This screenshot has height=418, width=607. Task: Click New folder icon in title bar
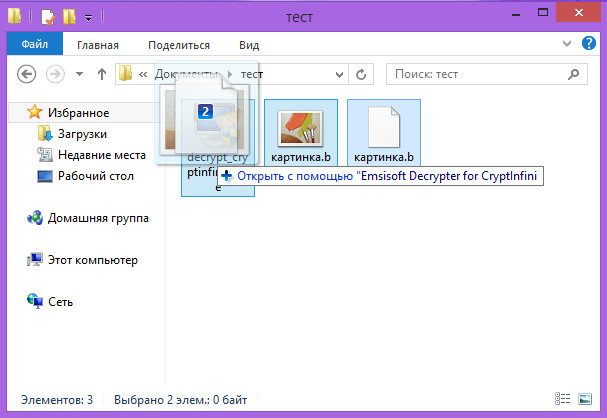point(68,17)
